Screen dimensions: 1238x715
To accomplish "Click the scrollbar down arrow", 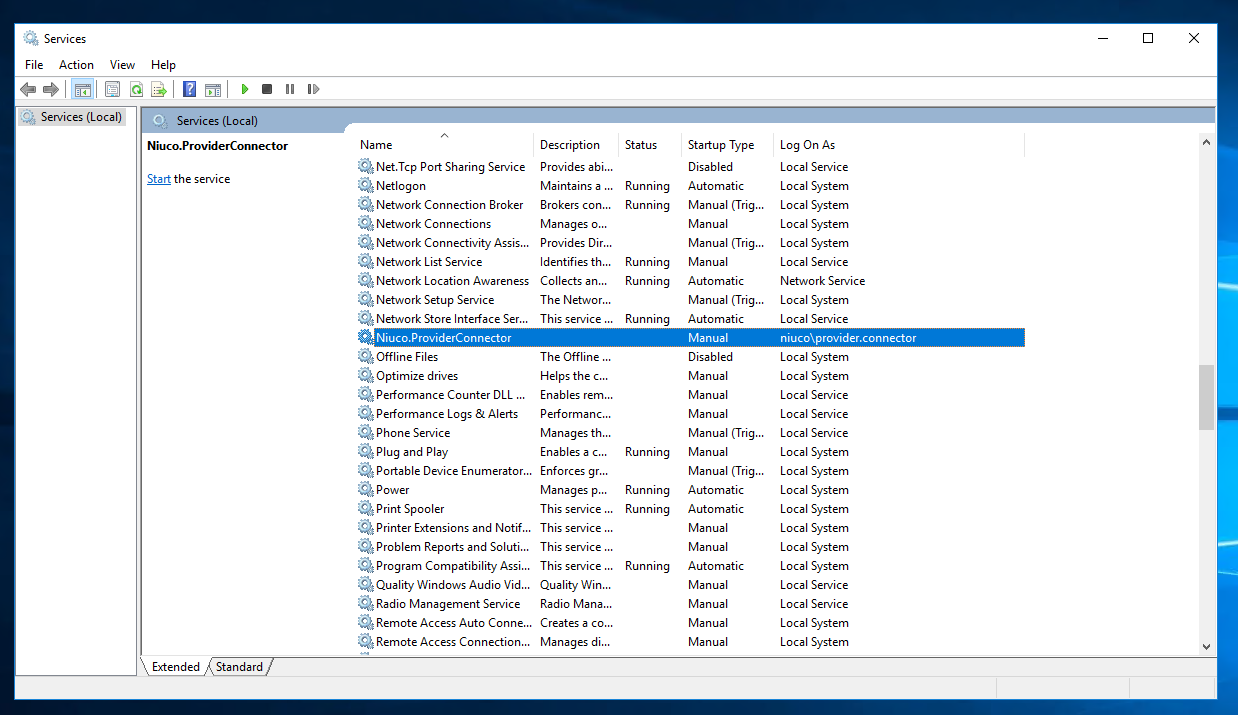I will click(x=1206, y=647).
